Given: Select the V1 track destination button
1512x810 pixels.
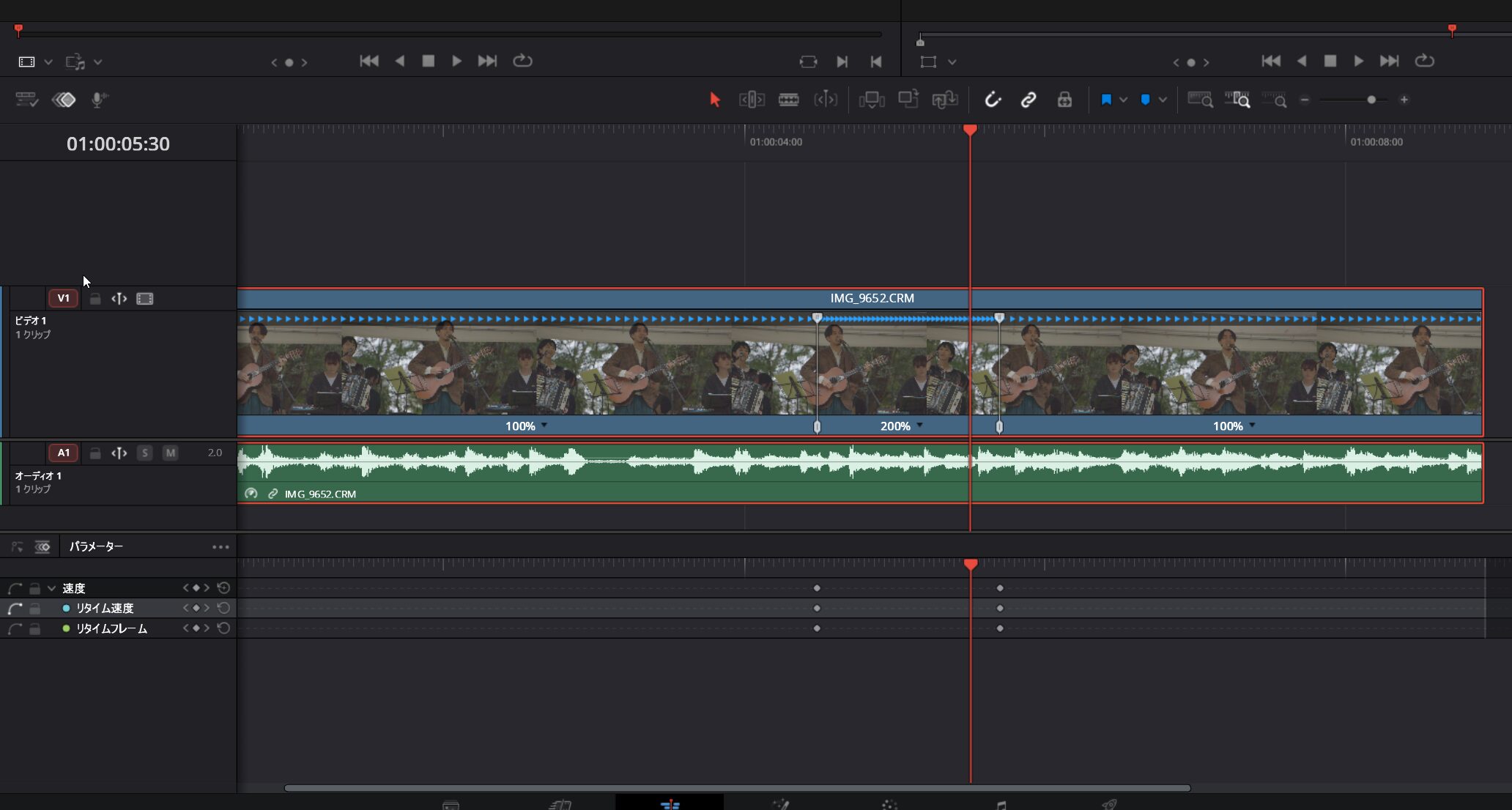Looking at the screenshot, I should tap(63, 298).
